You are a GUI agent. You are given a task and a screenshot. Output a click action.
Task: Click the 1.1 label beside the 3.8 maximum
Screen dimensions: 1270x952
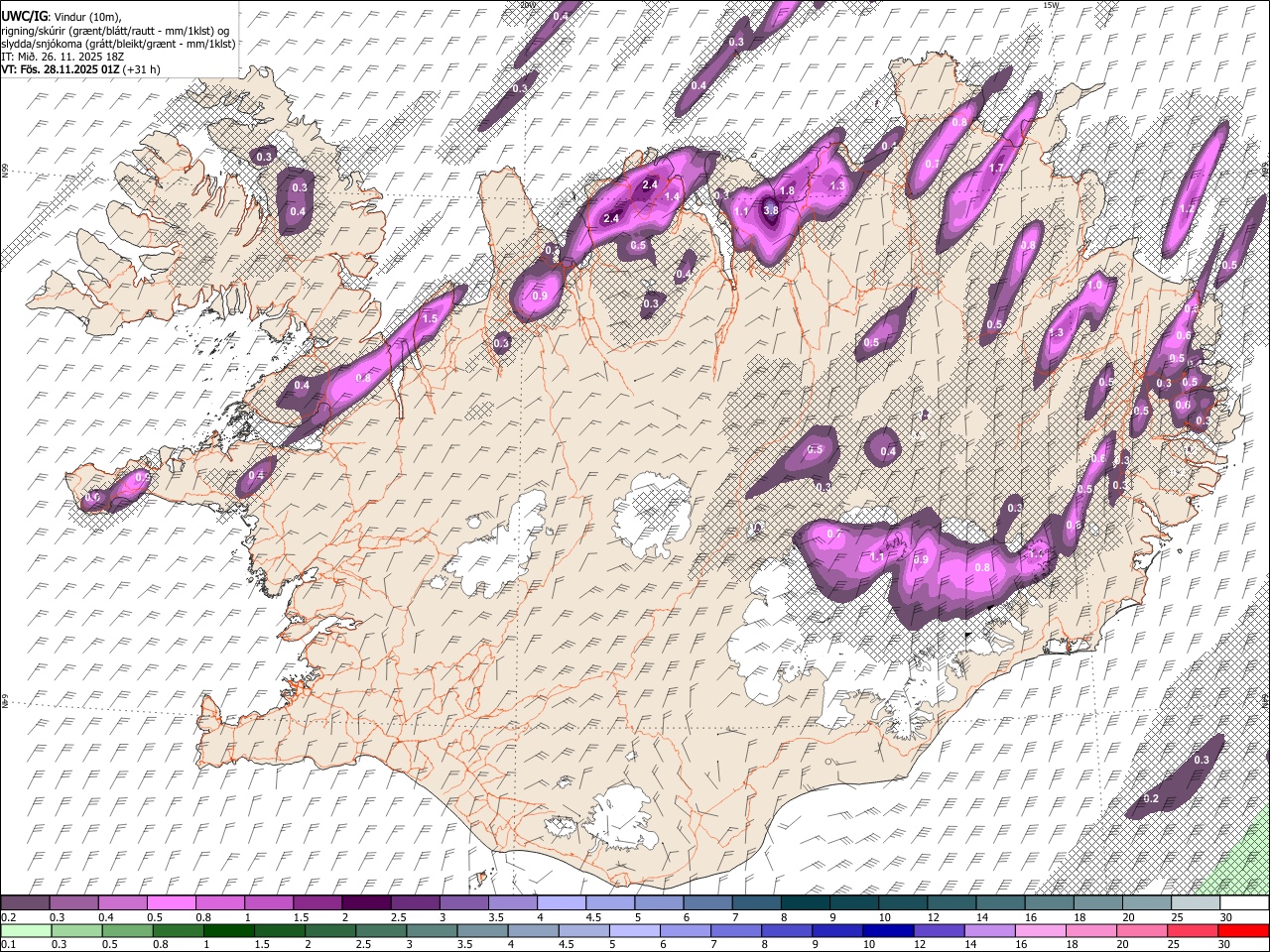[x=742, y=211]
